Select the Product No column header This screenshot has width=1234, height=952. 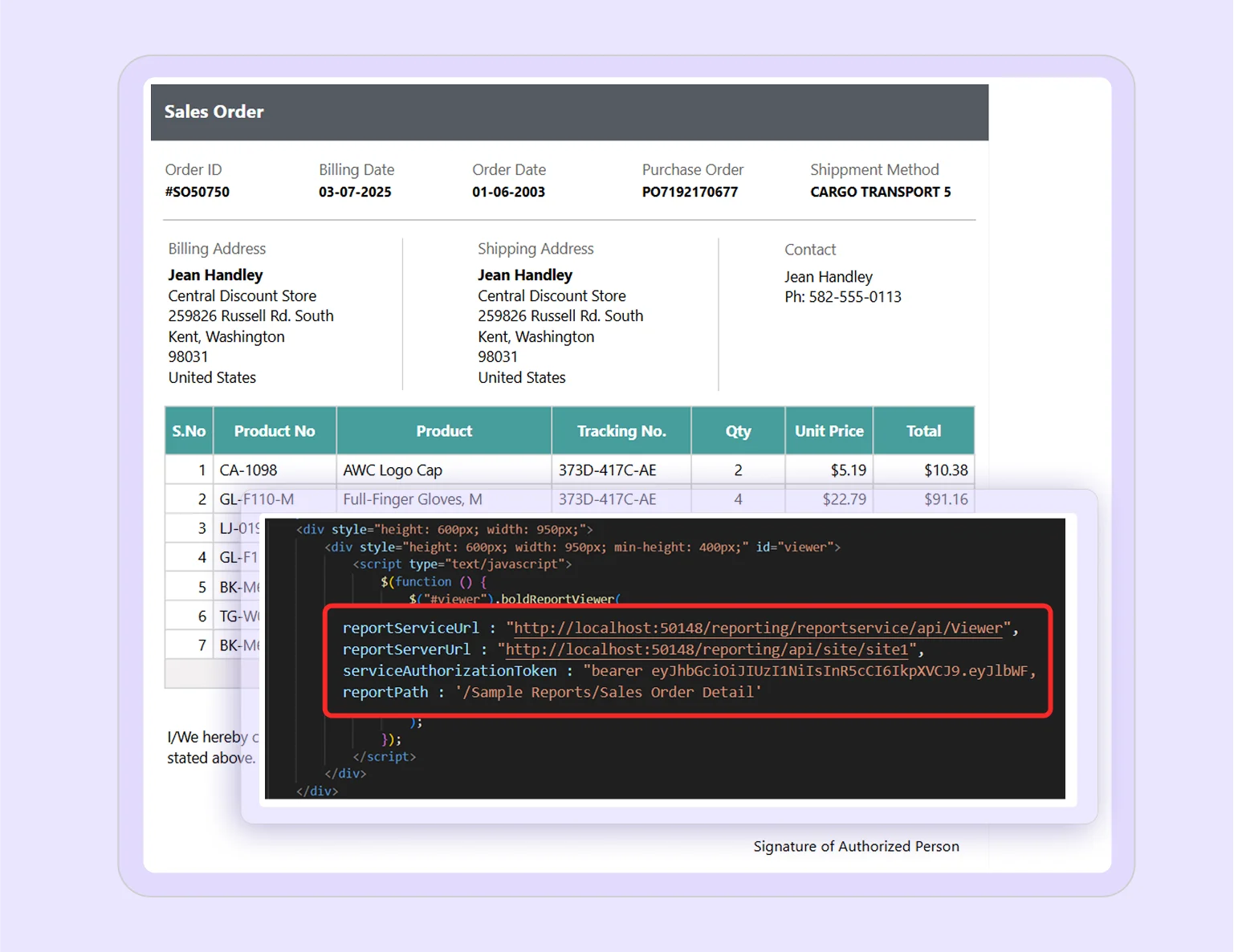274,430
